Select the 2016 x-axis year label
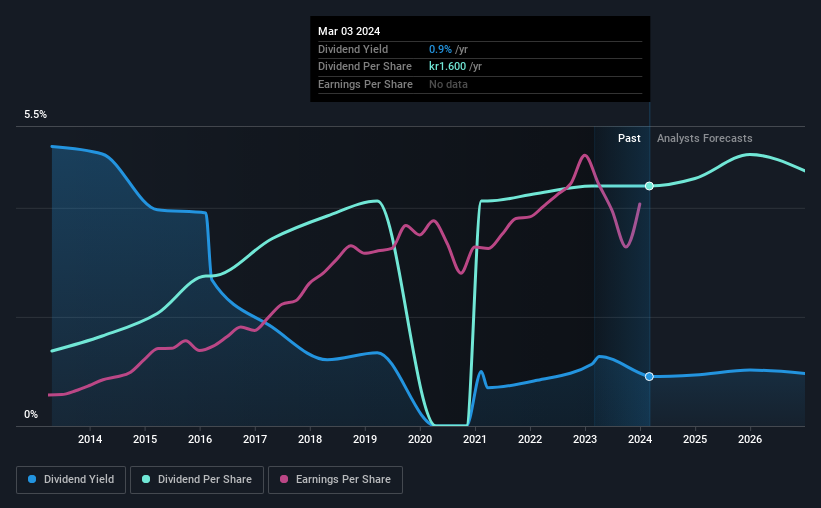 200,439
